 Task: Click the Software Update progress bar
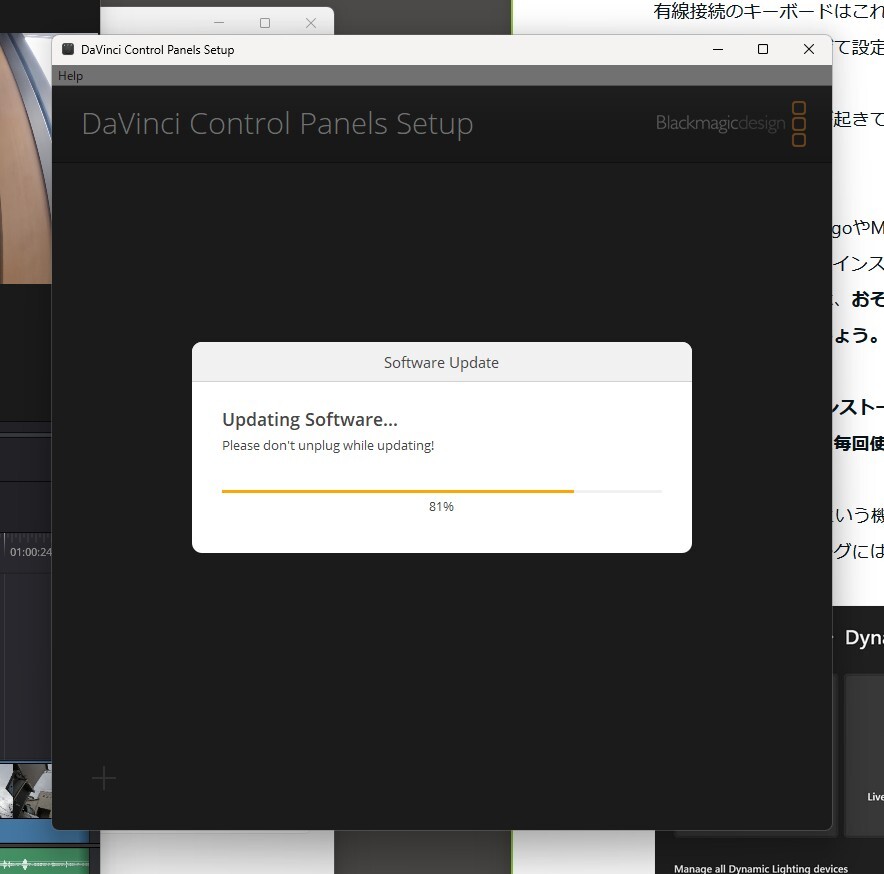pos(441,491)
